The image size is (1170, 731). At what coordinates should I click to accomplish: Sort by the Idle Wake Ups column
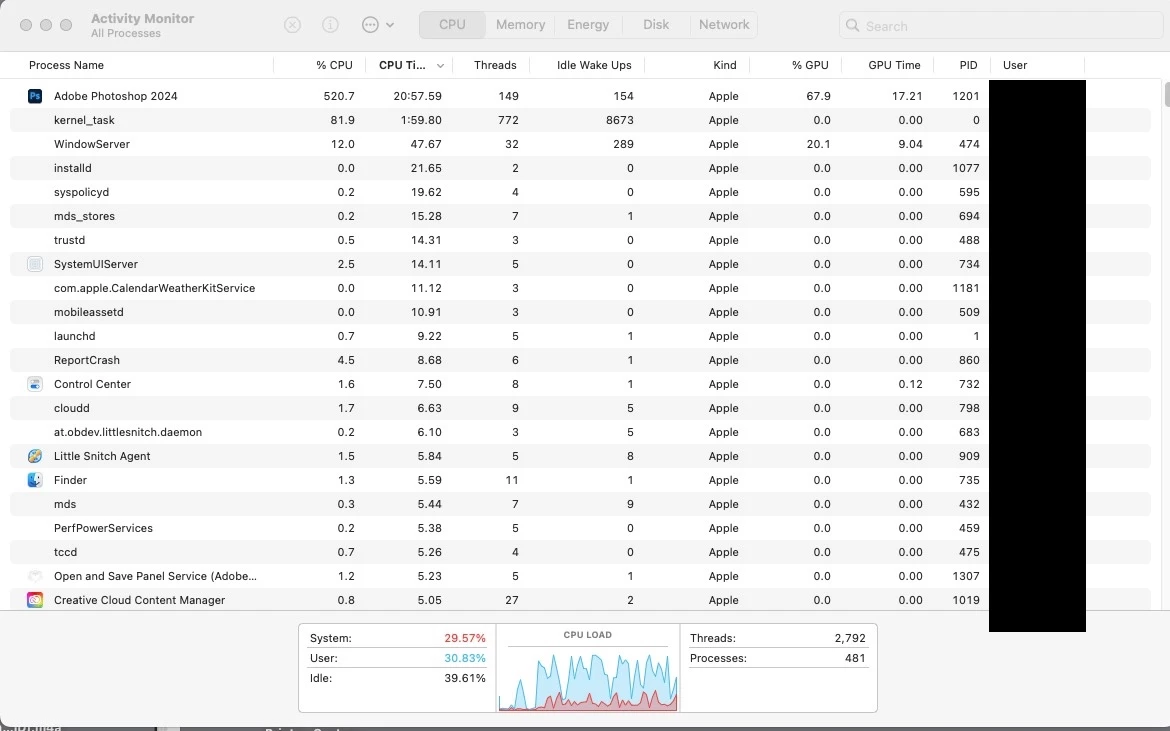pyautogui.click(x=594, y=65)
